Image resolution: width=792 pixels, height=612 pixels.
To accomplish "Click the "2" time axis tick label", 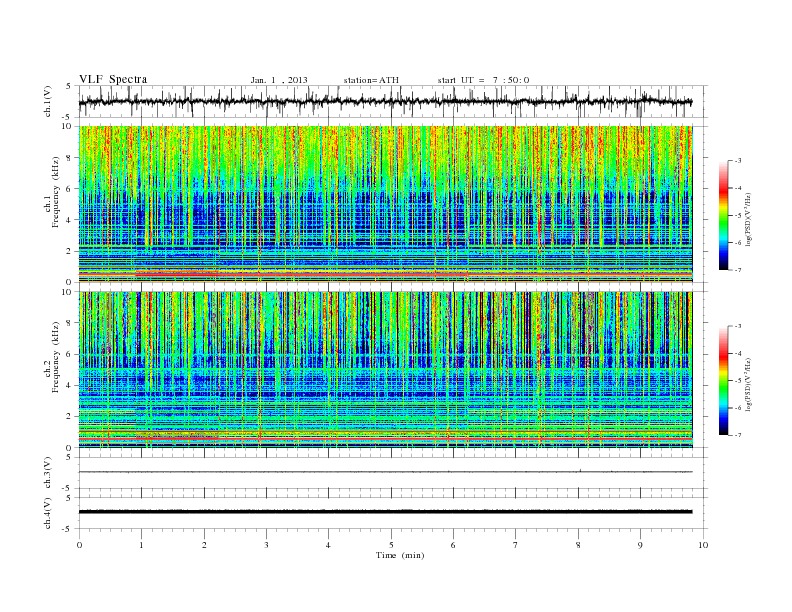I will (x=204, y=545).
